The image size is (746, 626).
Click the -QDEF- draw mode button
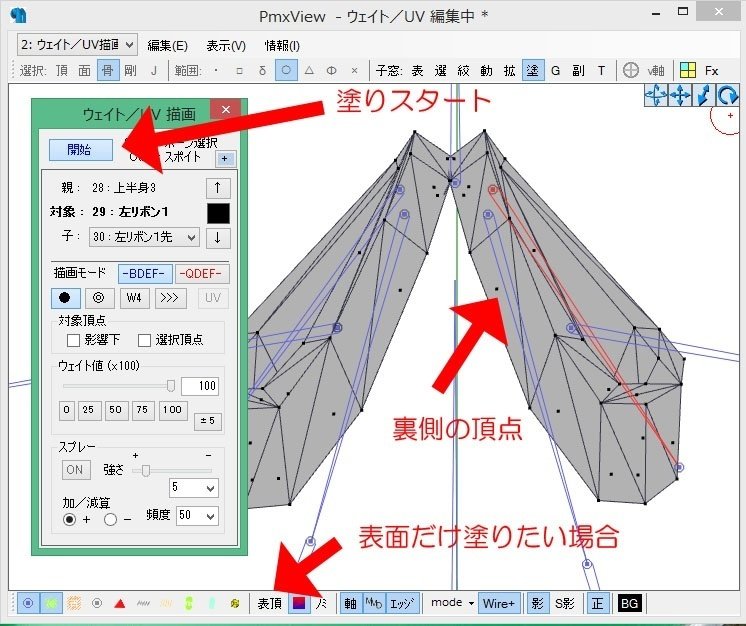click(x=202, y=274)
